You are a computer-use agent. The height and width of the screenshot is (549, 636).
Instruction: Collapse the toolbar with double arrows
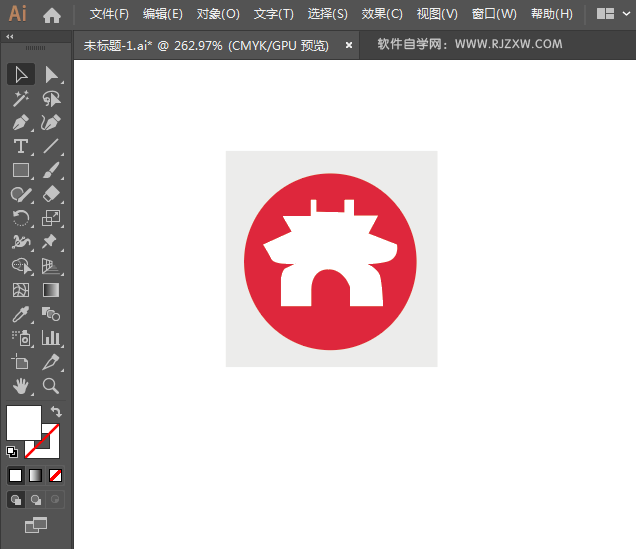pyautogui.click(x=10, y=36)
